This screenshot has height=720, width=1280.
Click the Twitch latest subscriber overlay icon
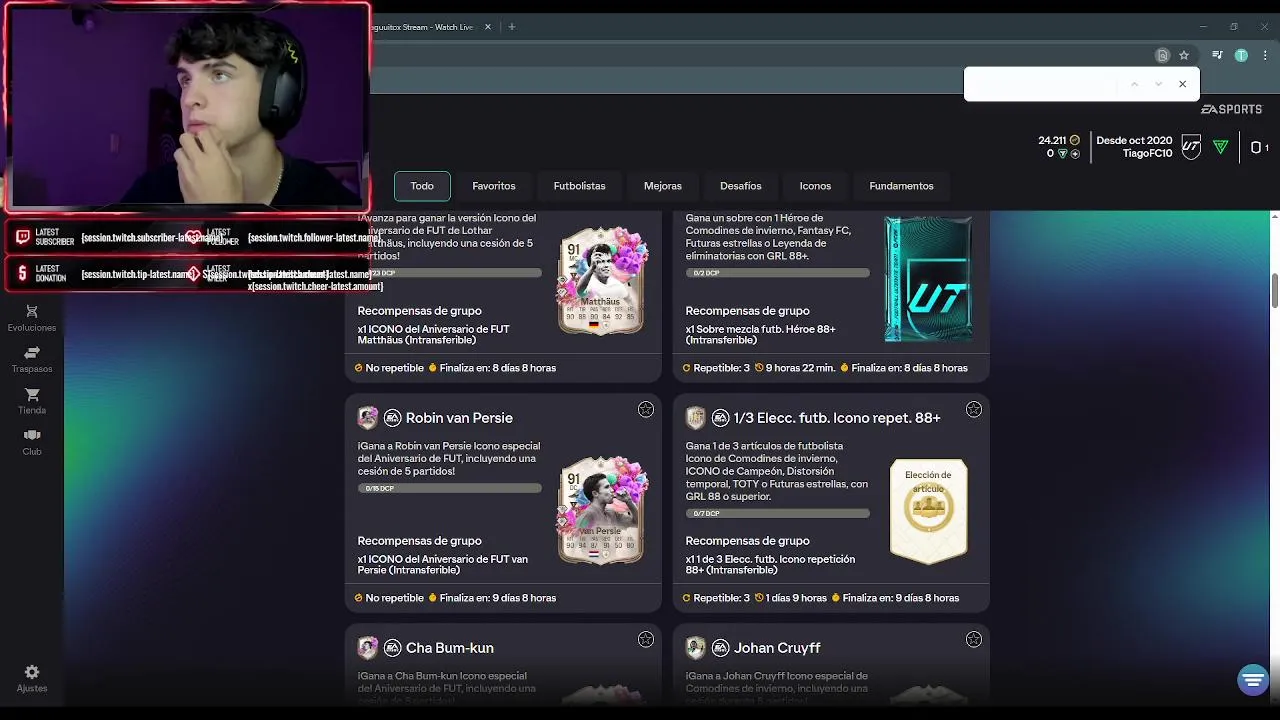[23, 237]
